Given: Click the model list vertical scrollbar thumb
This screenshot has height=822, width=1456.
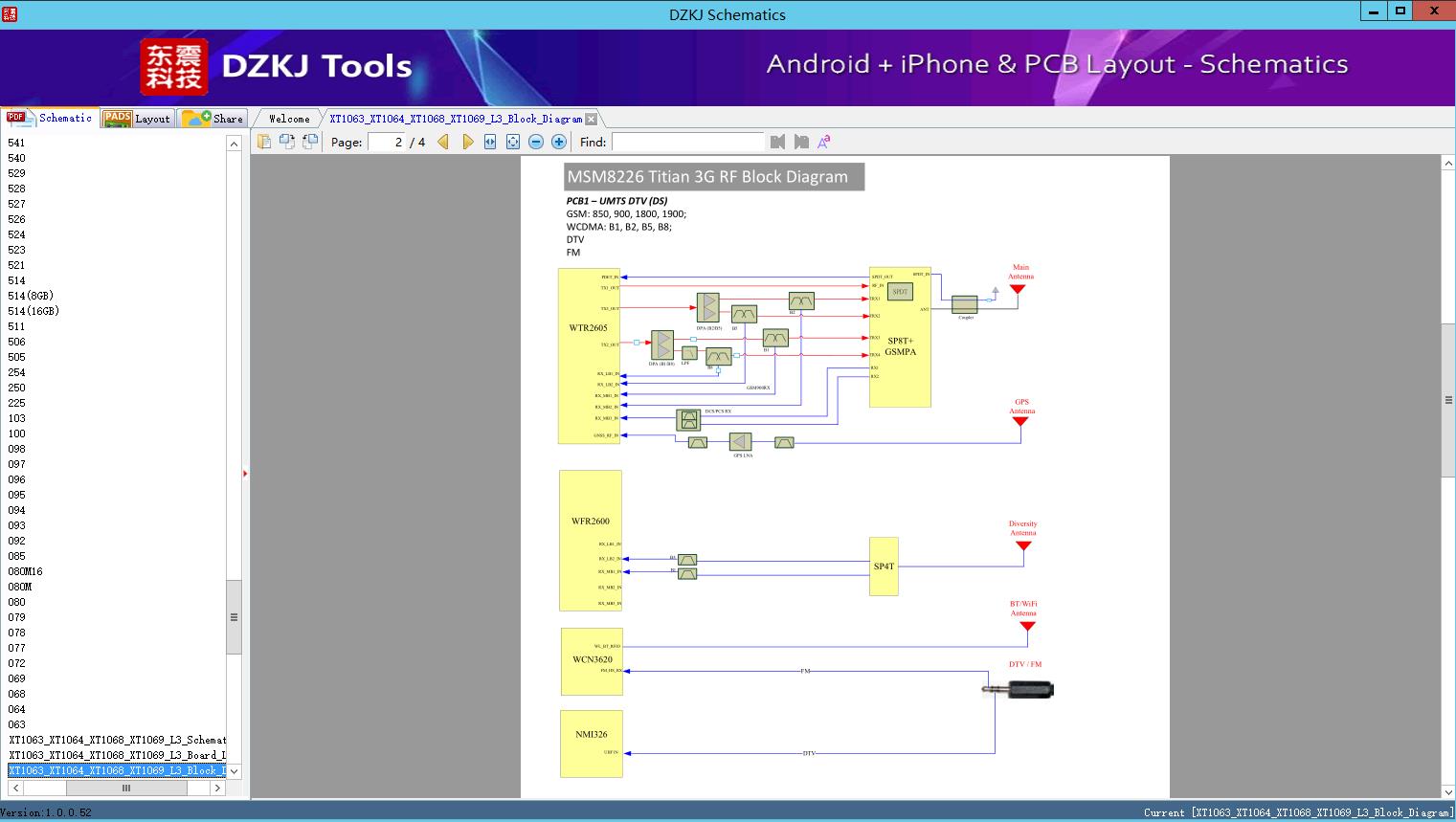Looking at the screenshot, I should click(234, 617).
